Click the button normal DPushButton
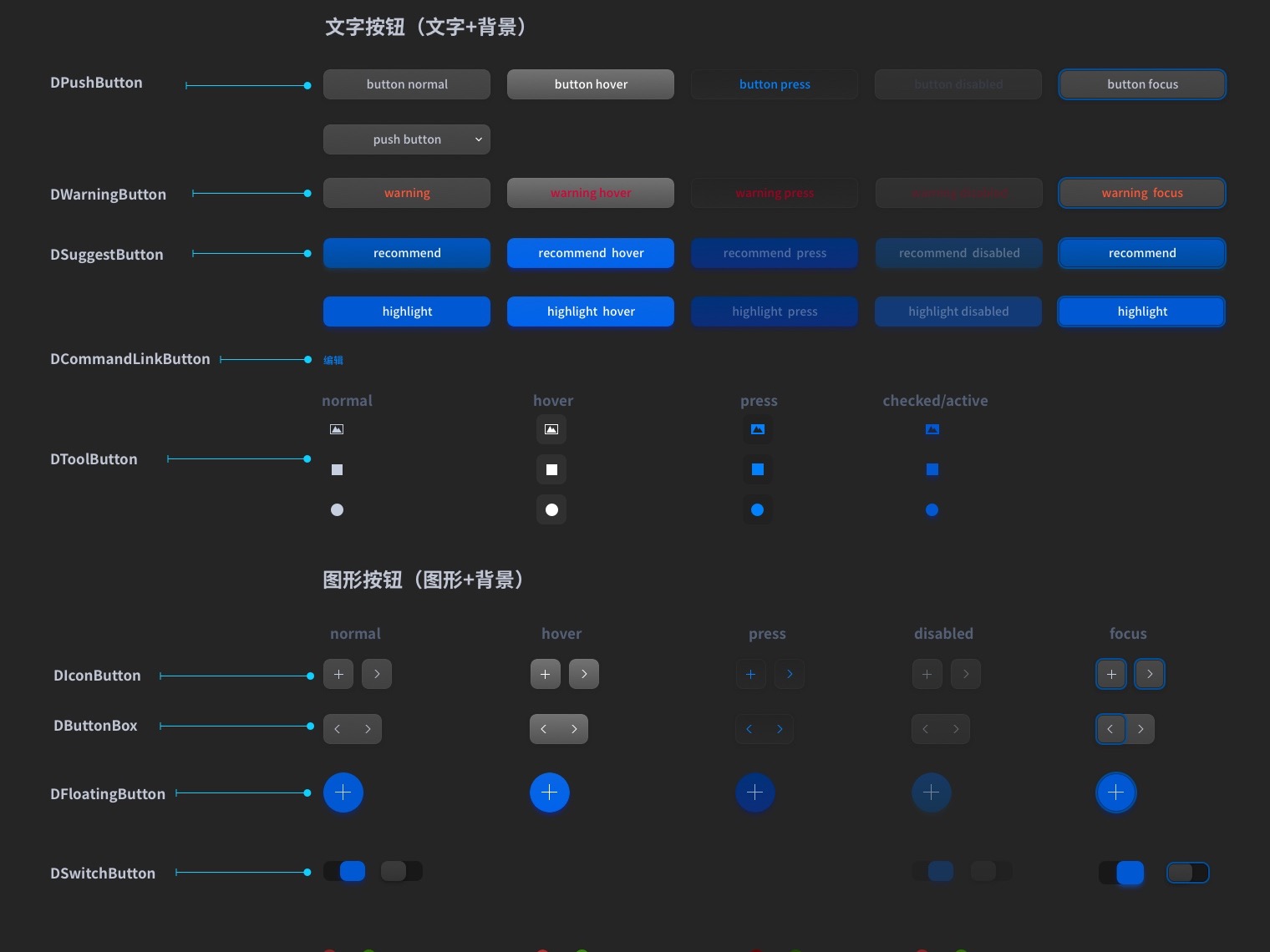Image resolution: width=1270 pixels, height=952 pixels. [406, 84]
